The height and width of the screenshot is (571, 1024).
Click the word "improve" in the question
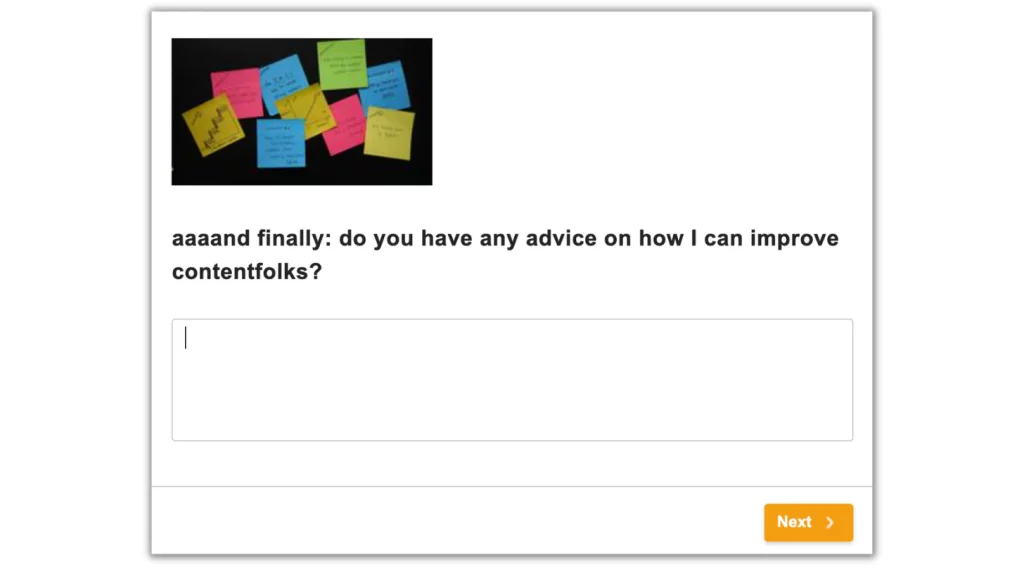[x=794, y=238]
